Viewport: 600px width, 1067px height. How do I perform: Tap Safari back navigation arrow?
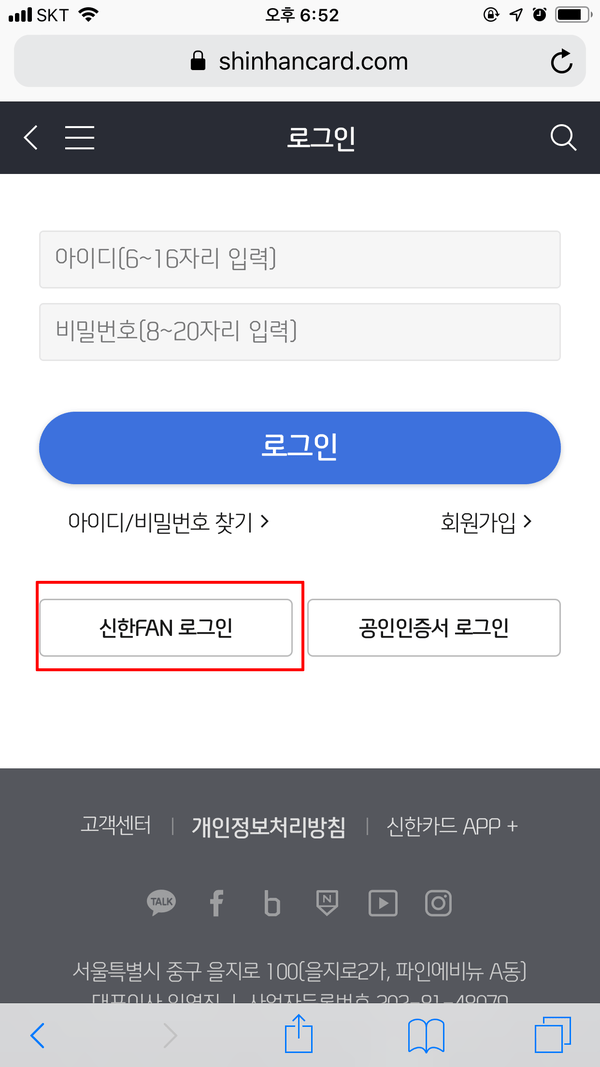pyautogui.click(x=38, y=1035)
